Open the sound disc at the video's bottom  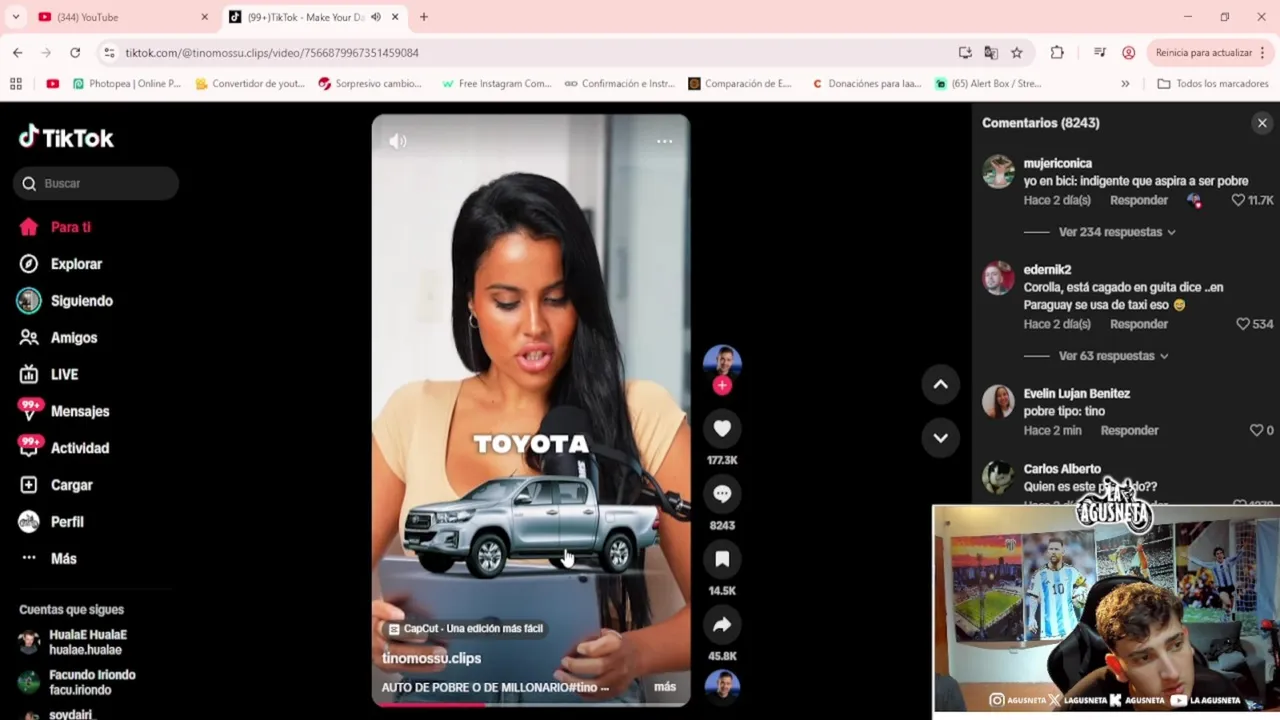pos(722,685)
